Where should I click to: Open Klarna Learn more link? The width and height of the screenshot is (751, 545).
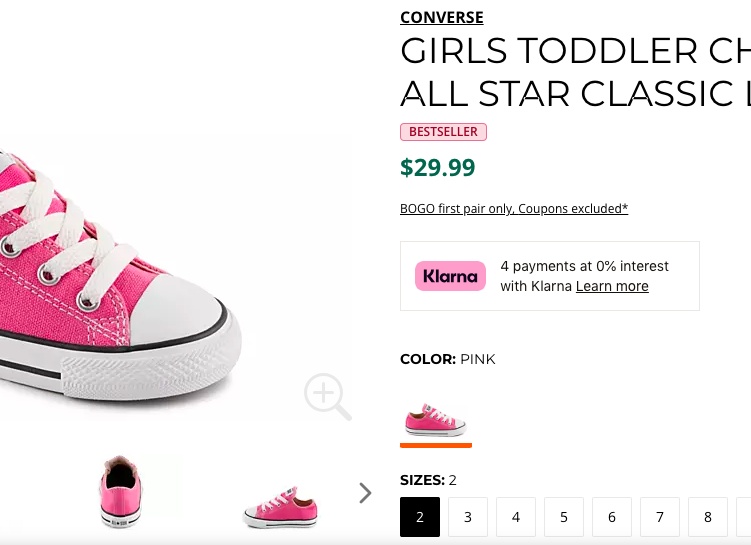(612, 286)
